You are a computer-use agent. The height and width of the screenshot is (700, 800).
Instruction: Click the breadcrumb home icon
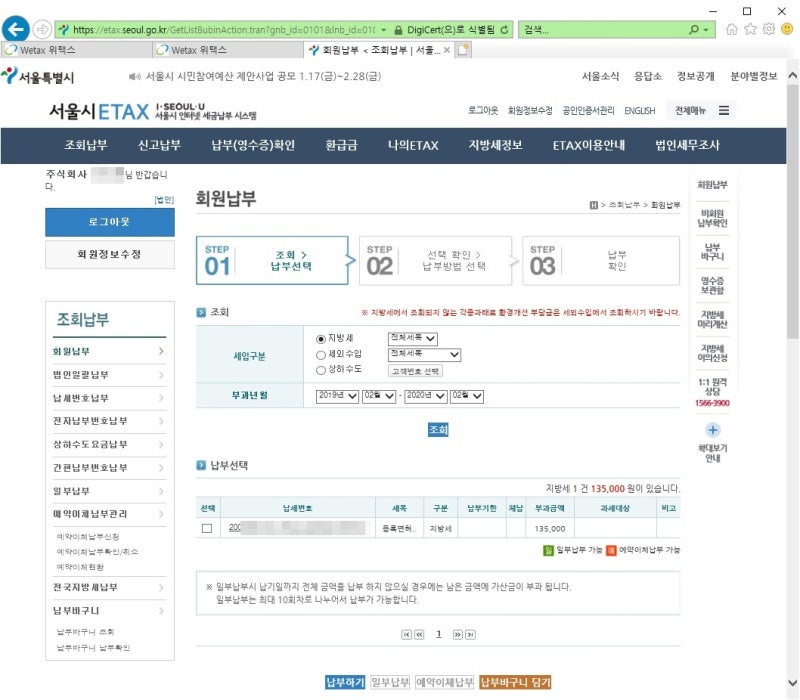pos(593,205)
